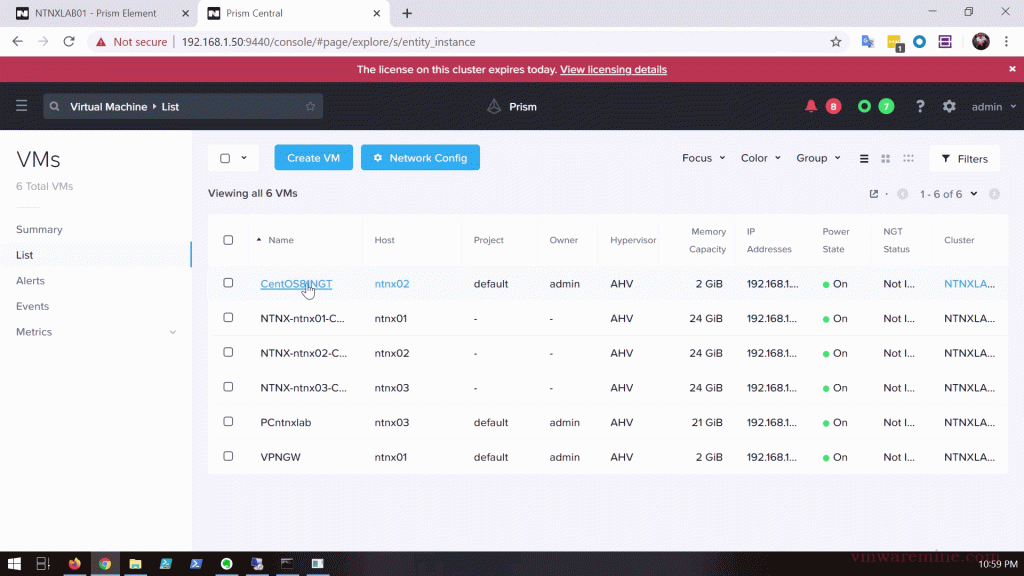Click the Network Config button
This screenshot has height=576, width=1024.
point(421,157)
